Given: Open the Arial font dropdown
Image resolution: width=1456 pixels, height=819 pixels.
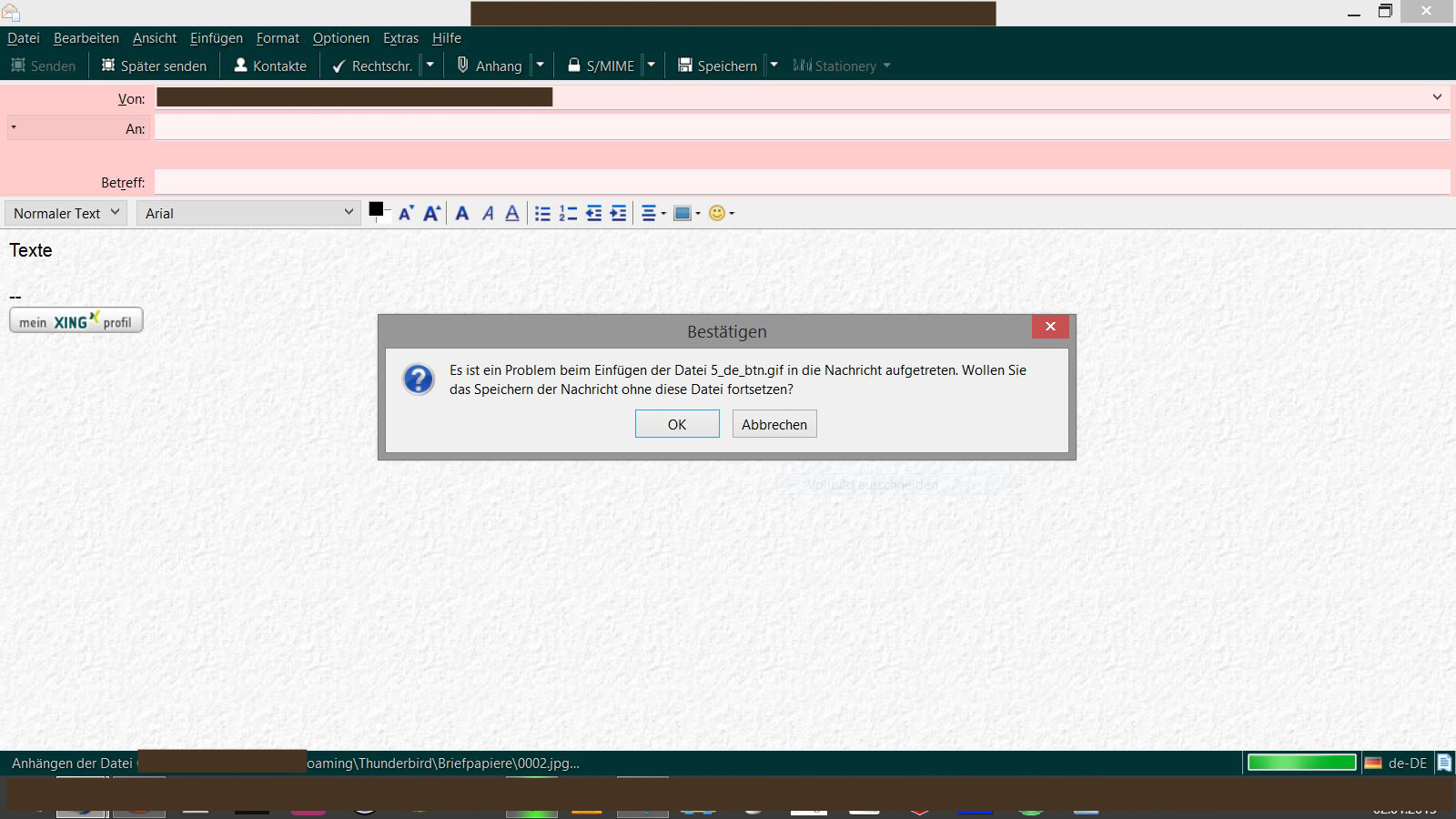Looking at the screenshot, I should (x=248, y=213).
